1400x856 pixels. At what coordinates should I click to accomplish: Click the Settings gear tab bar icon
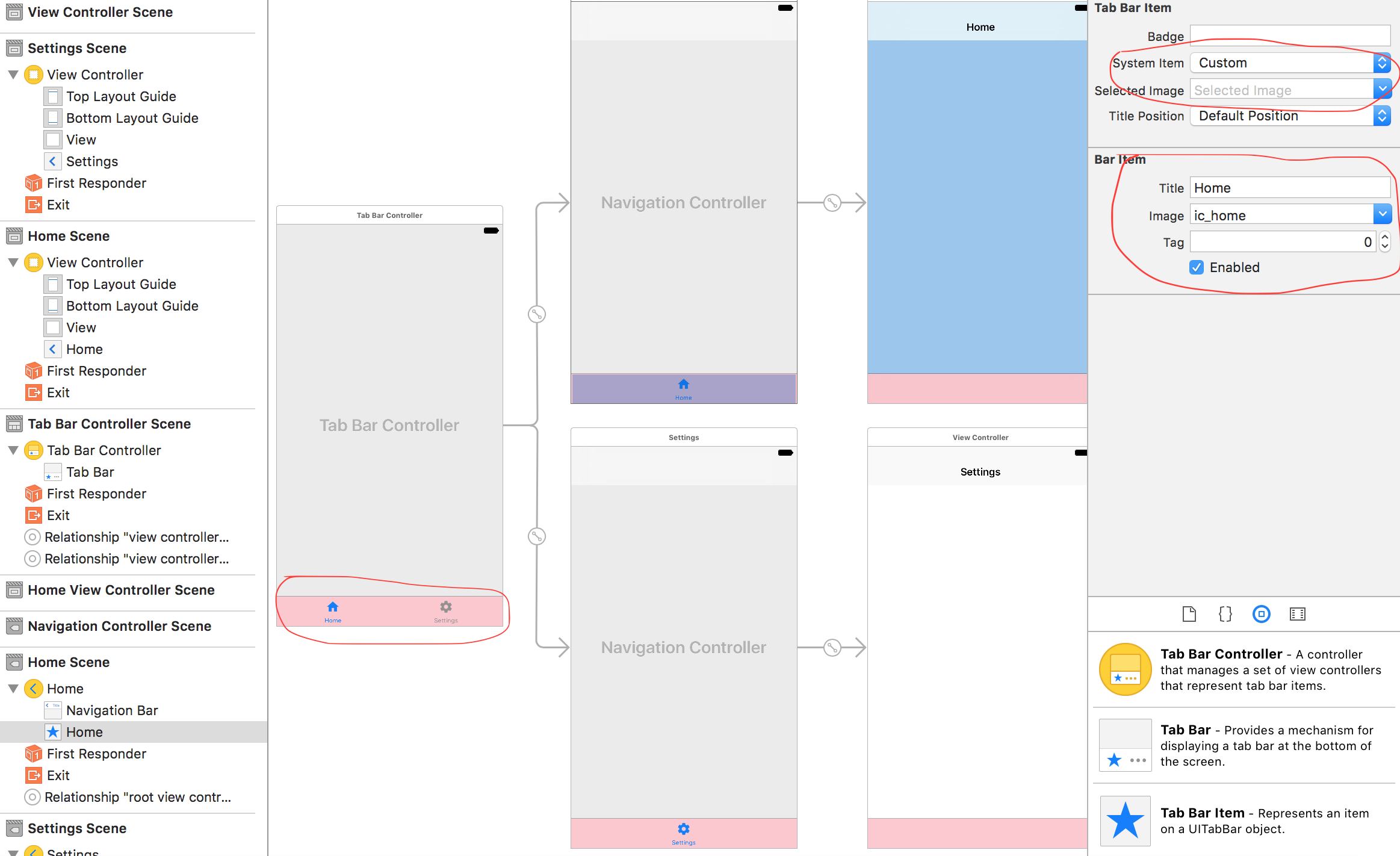point(446,606)
